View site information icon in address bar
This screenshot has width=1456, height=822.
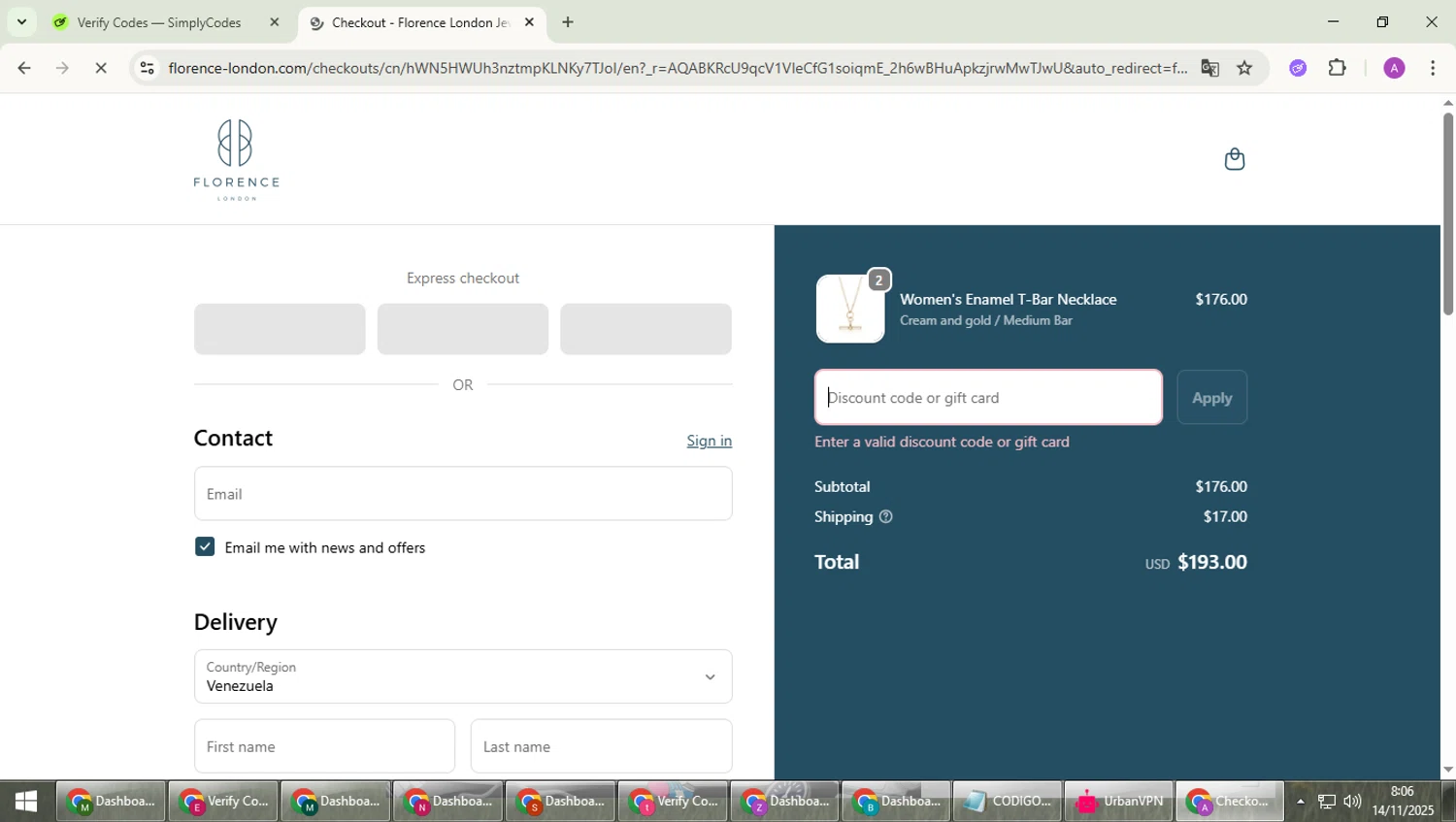(147, 68)
